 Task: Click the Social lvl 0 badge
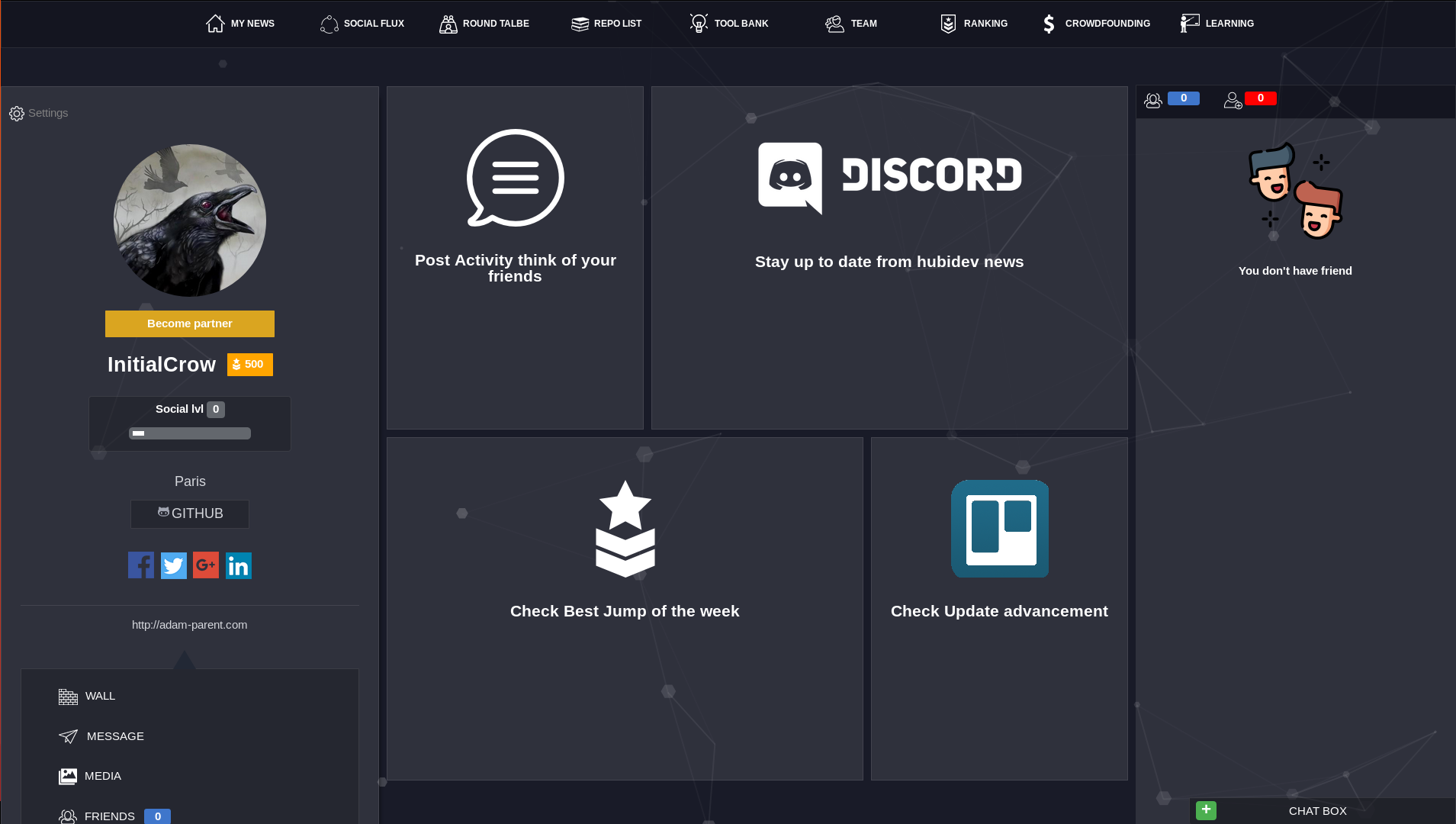[216, 410]
